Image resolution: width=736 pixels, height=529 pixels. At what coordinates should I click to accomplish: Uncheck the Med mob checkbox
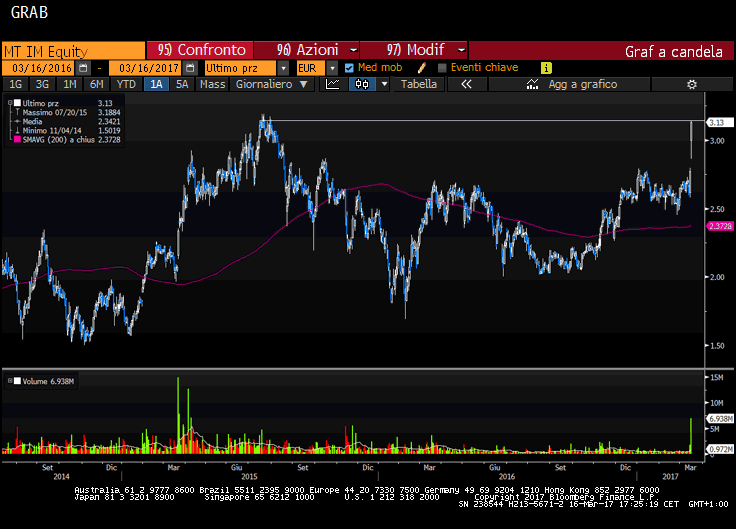pos(349,67)
